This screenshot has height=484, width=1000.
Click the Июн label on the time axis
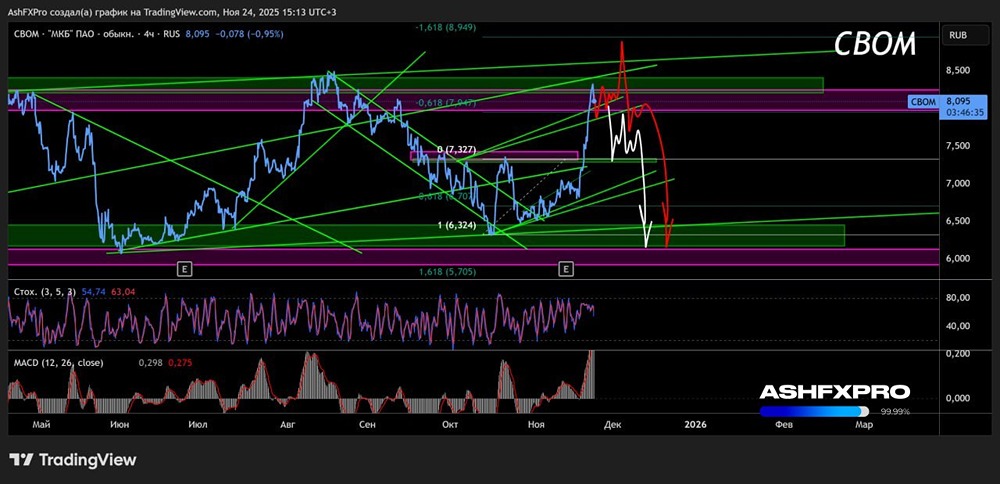point(120,424)
